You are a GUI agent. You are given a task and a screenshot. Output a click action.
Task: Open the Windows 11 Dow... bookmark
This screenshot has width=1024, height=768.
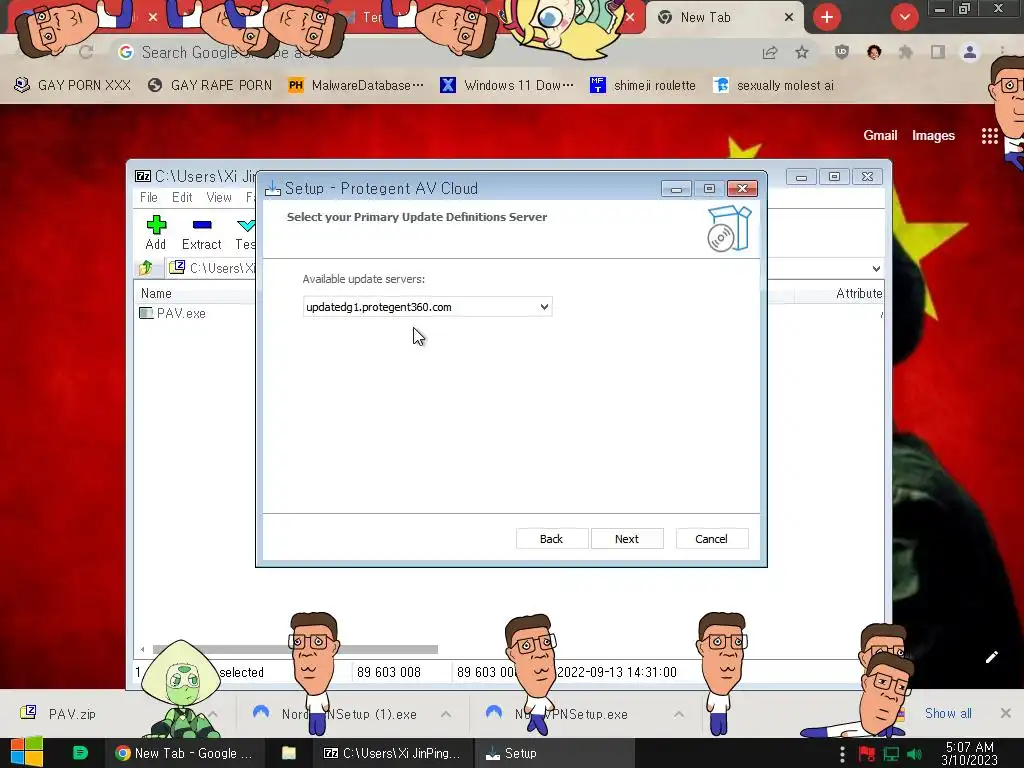pos(507,86)
